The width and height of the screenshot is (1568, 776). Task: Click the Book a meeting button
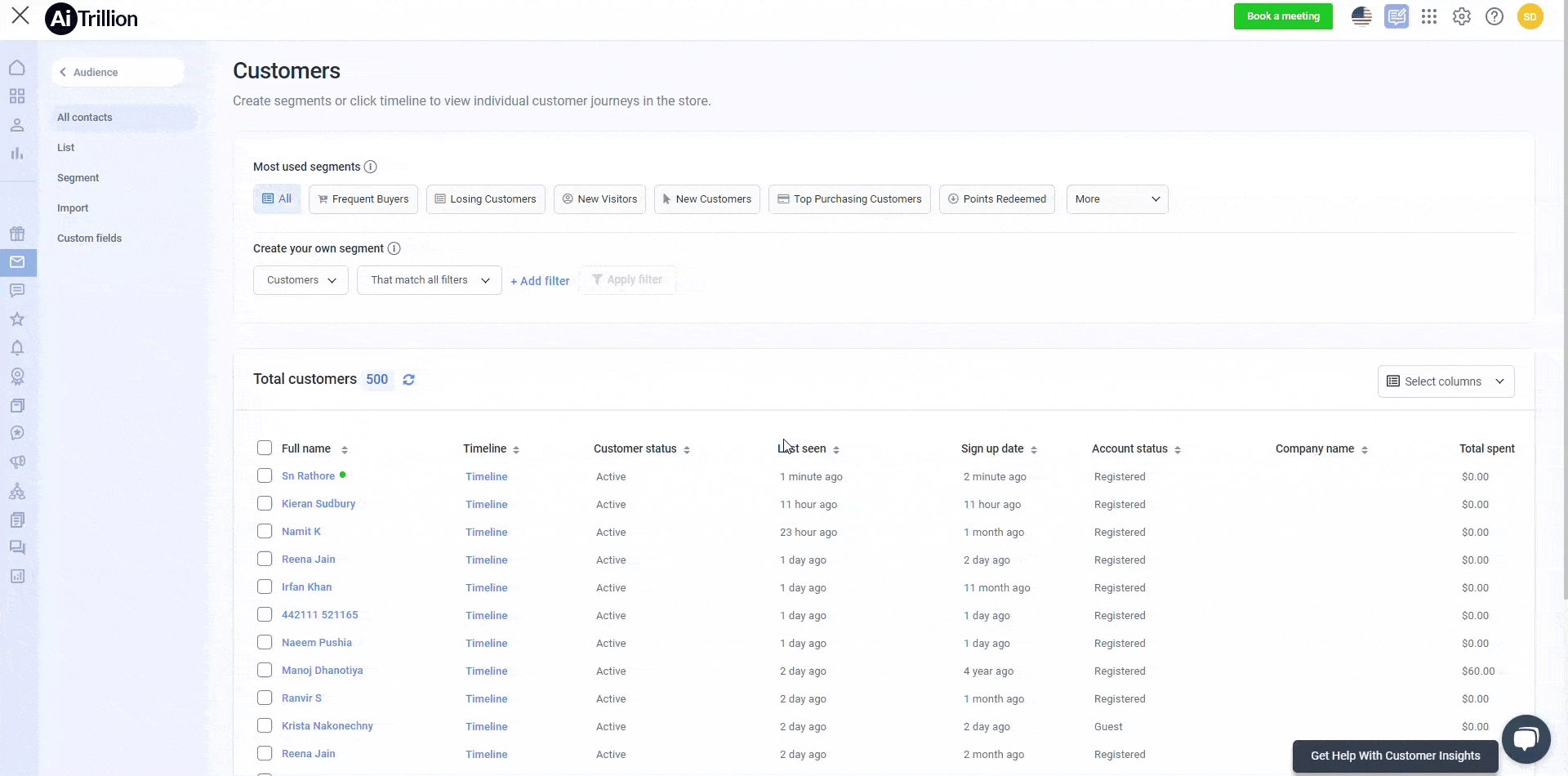(x=1282, y=16)
